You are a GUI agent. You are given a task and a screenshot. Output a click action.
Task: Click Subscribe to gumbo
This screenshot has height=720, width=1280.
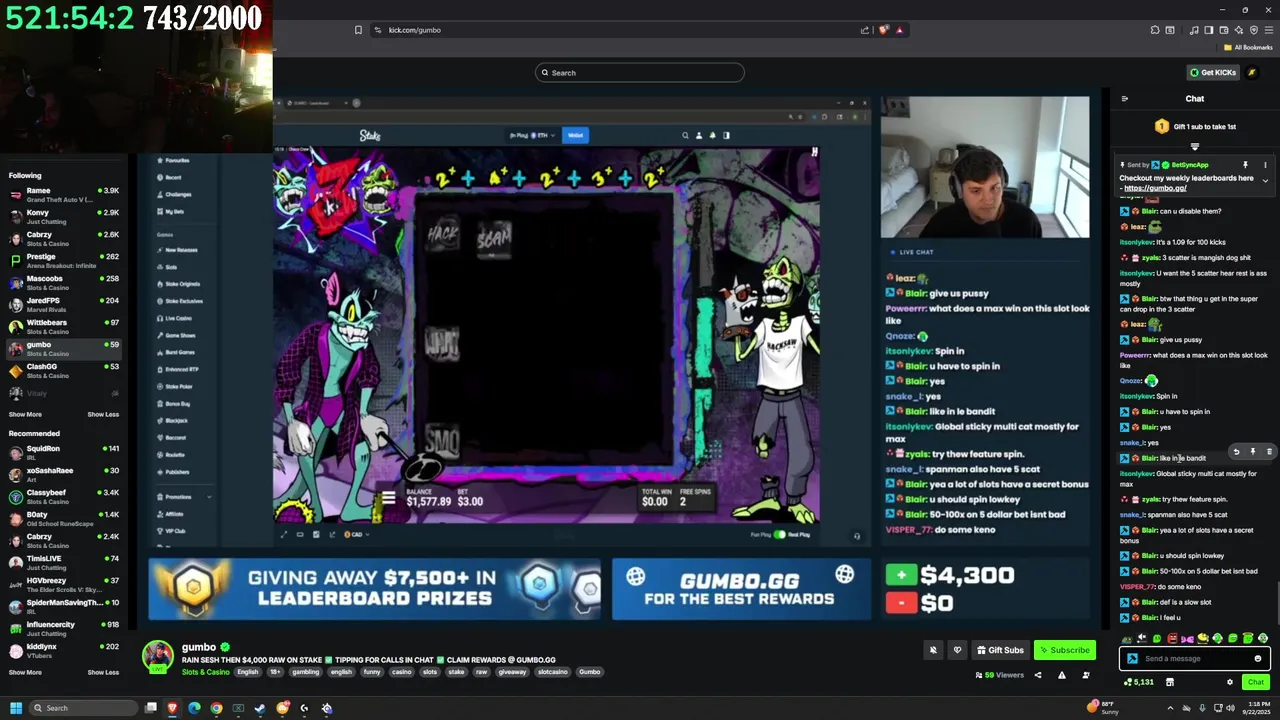(x=1064, y=650)
